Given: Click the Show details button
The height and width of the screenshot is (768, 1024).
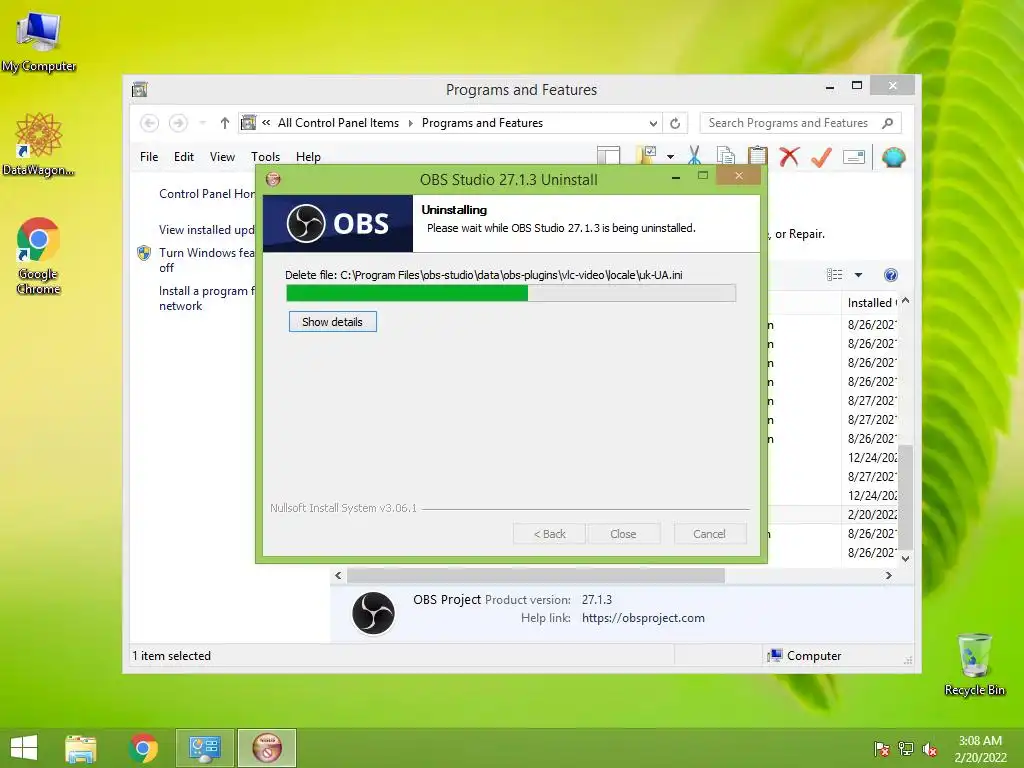Looking at the screenshot, I should click(332, 322).
